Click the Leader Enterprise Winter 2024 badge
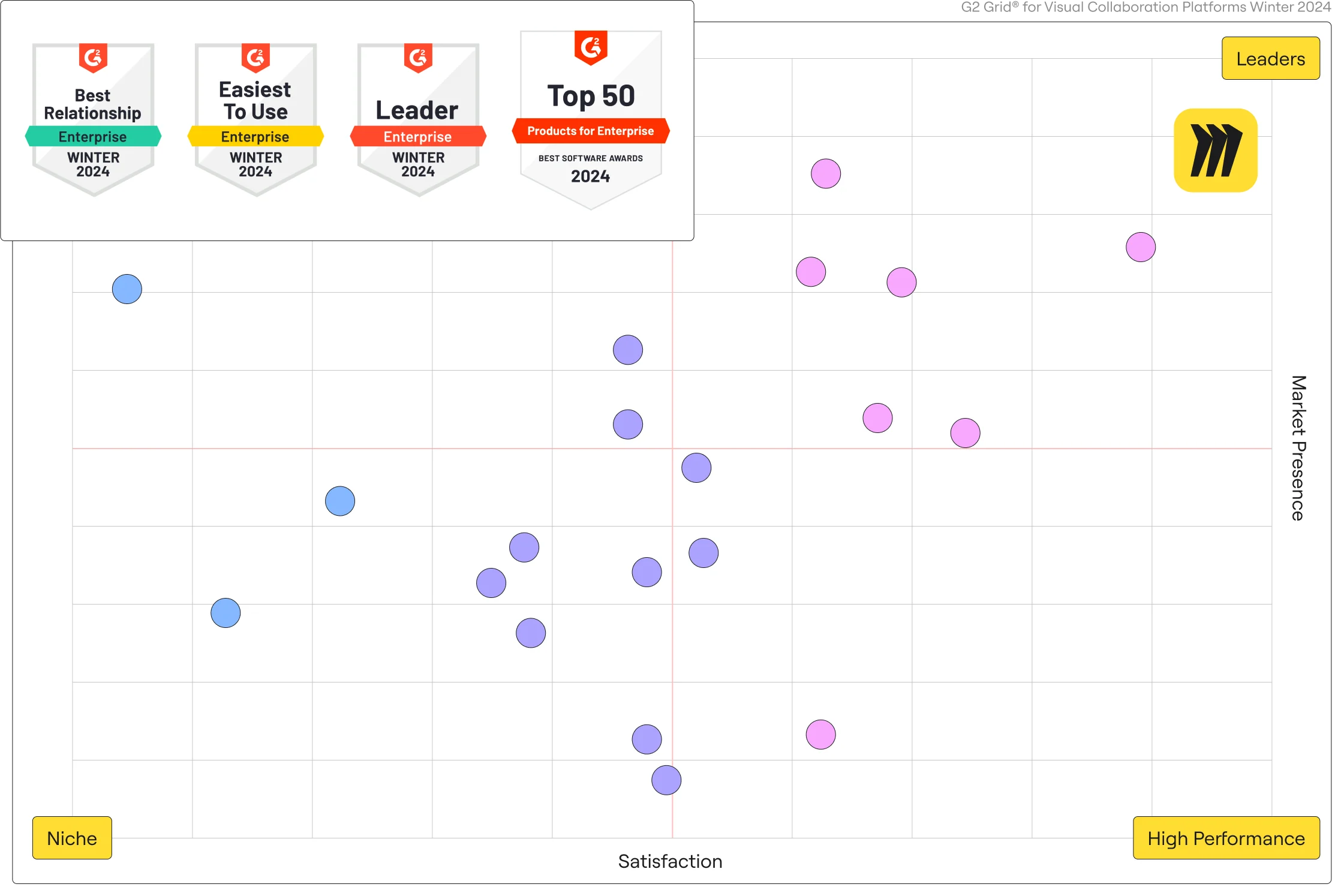Viewport: 1344px width, 896px height. coord(418,120)
